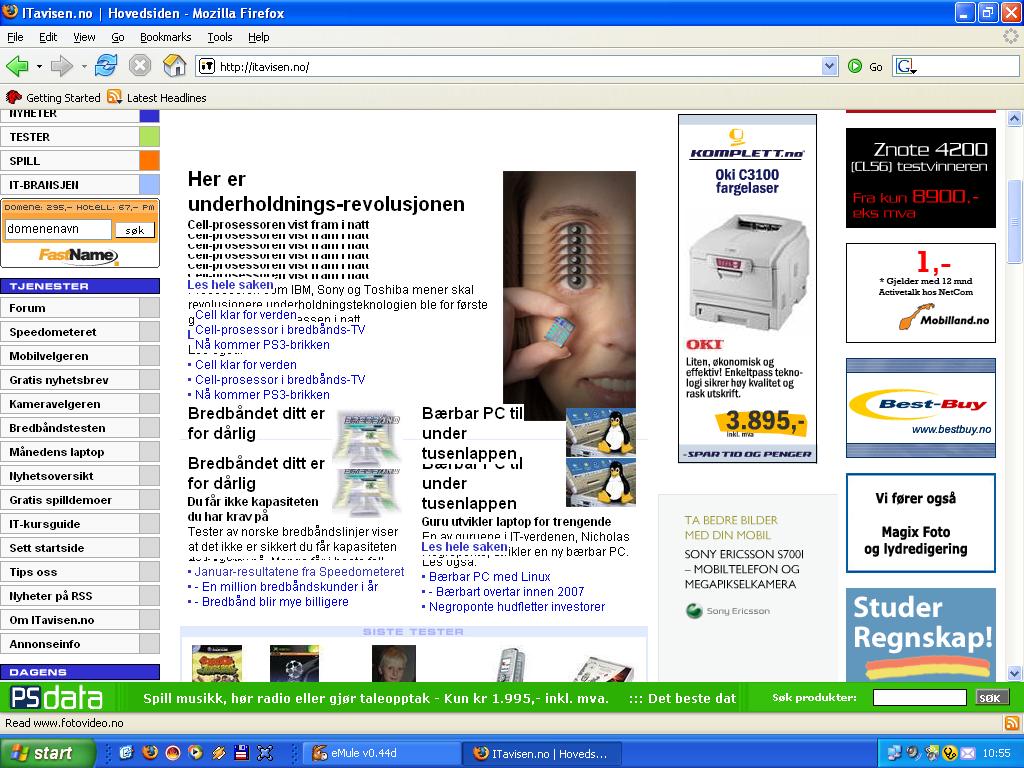This screenshot has height=768, width=1024.
Task: Click the Google search engine icon
Action: 904,67
